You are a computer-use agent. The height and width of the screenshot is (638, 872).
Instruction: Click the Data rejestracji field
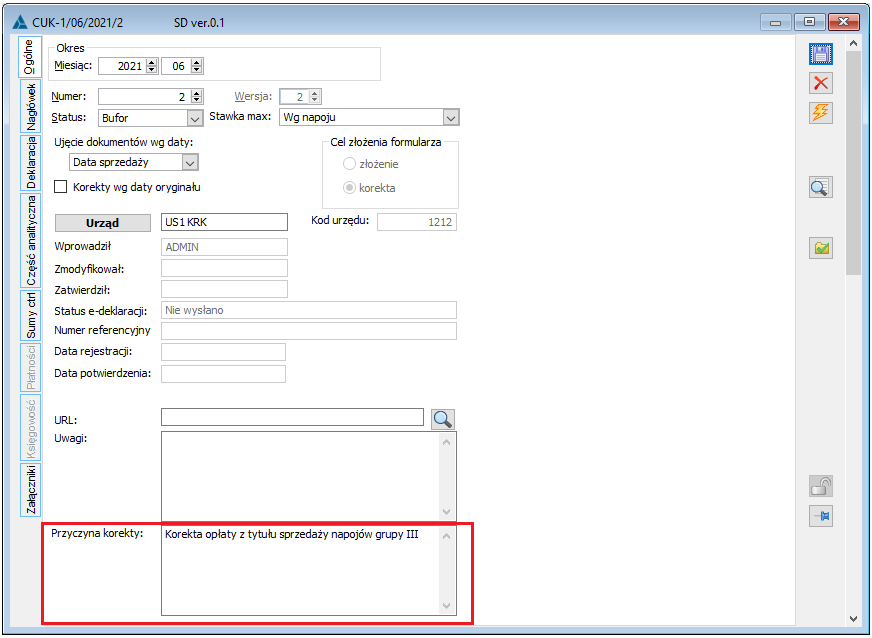tap(223, 352)
